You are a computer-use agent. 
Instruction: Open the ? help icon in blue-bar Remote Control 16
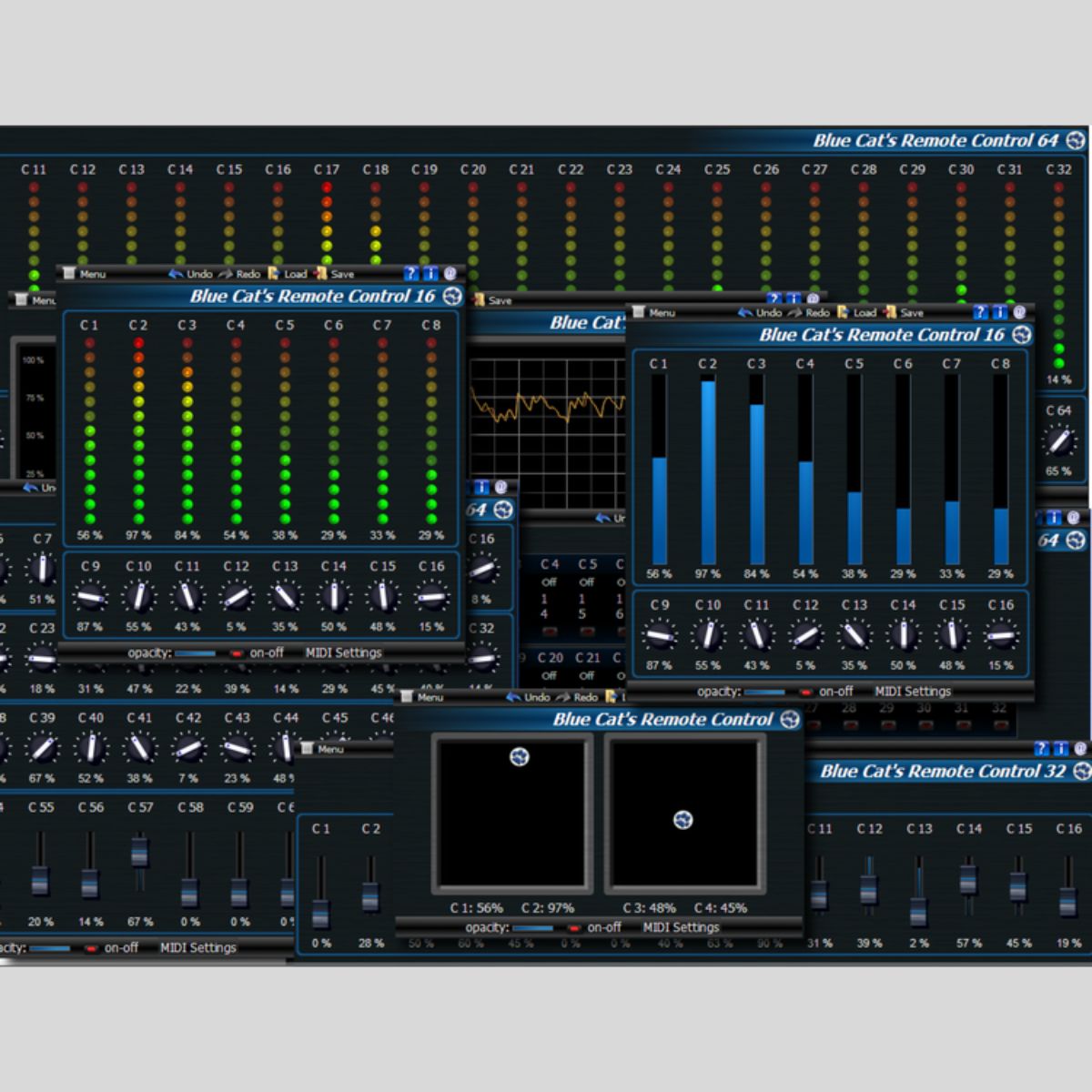980,311
